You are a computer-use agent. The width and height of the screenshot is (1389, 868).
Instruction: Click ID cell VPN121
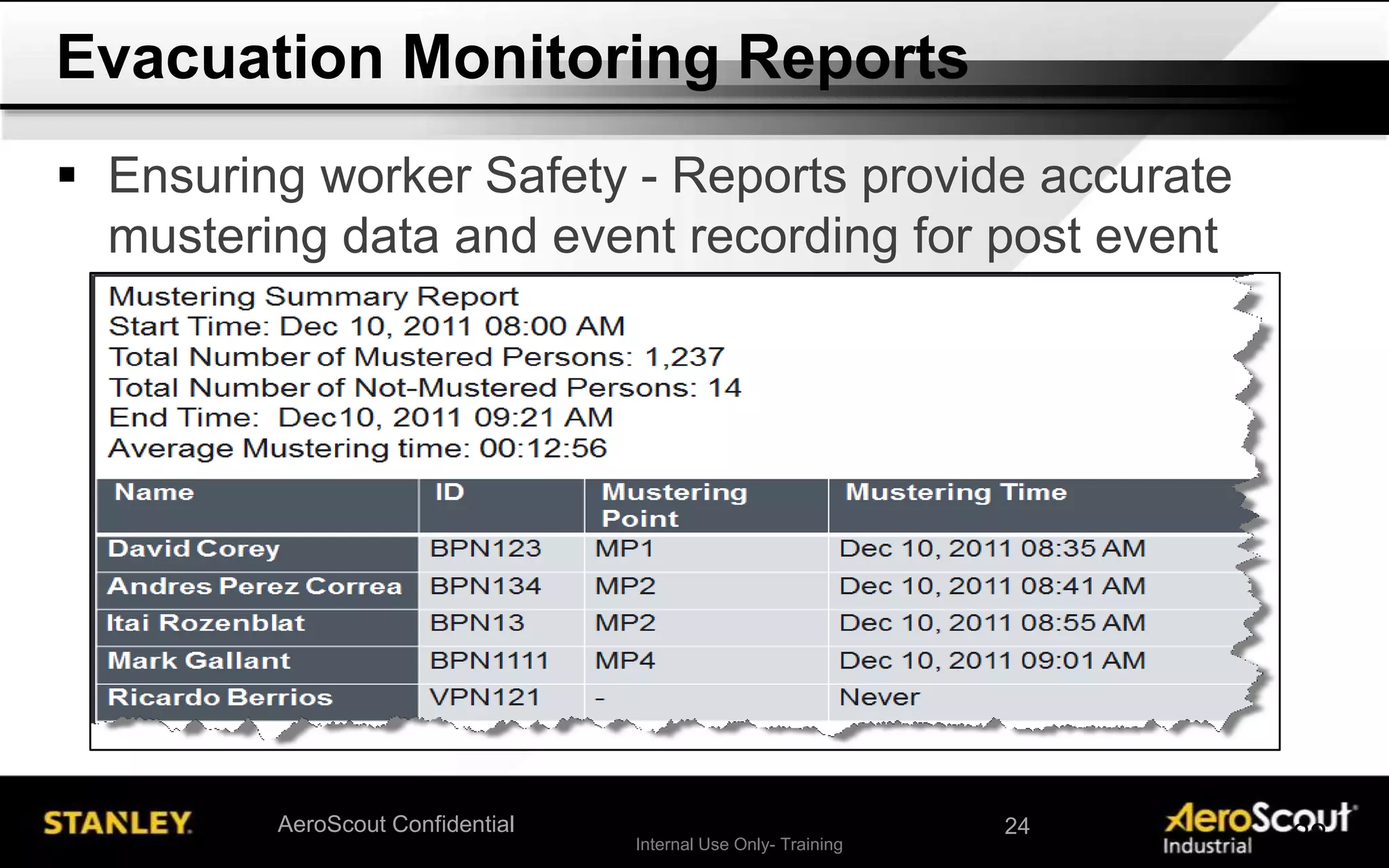[502, 702]
